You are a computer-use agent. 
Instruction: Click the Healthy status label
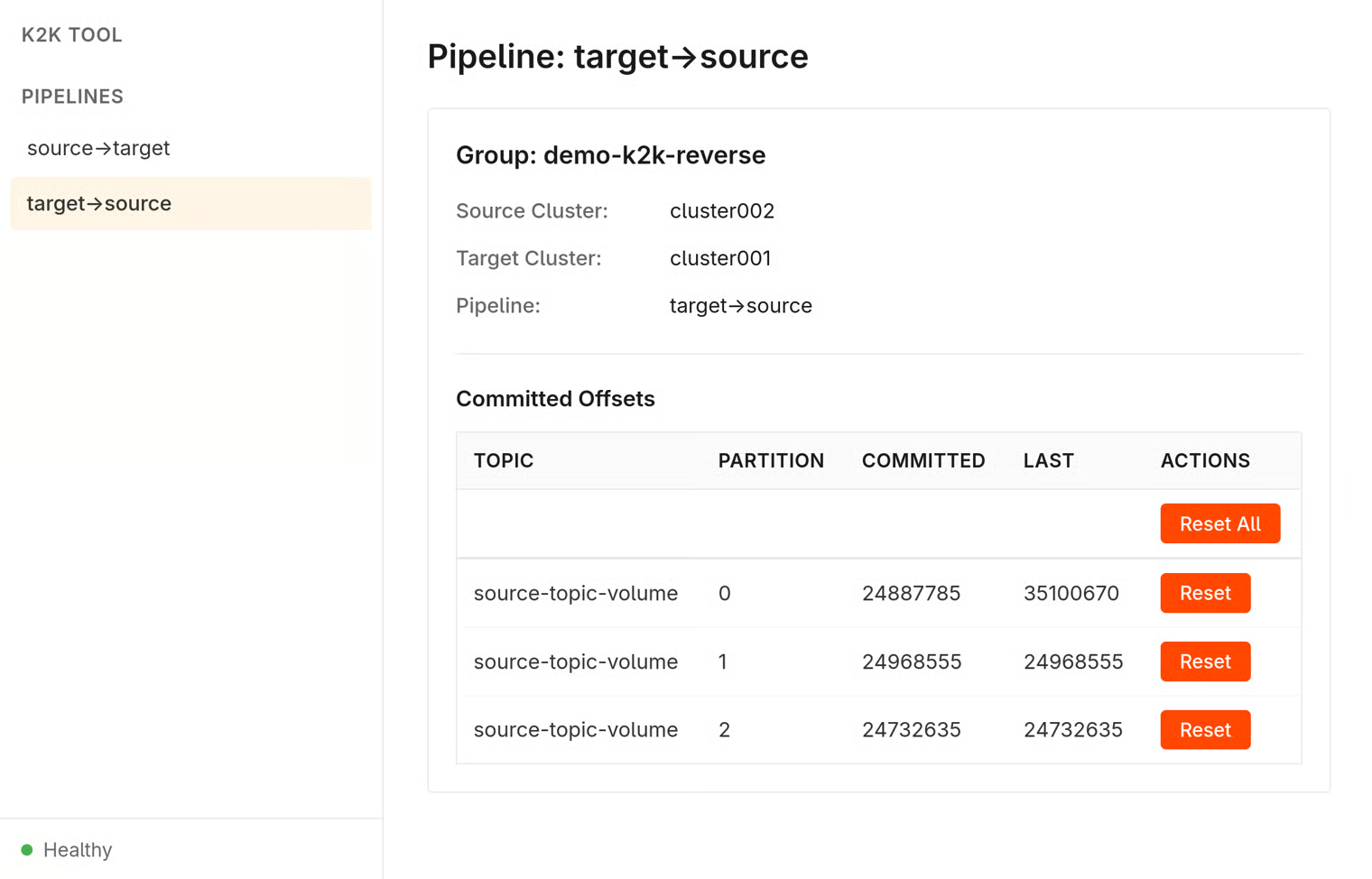click(78, 850)
